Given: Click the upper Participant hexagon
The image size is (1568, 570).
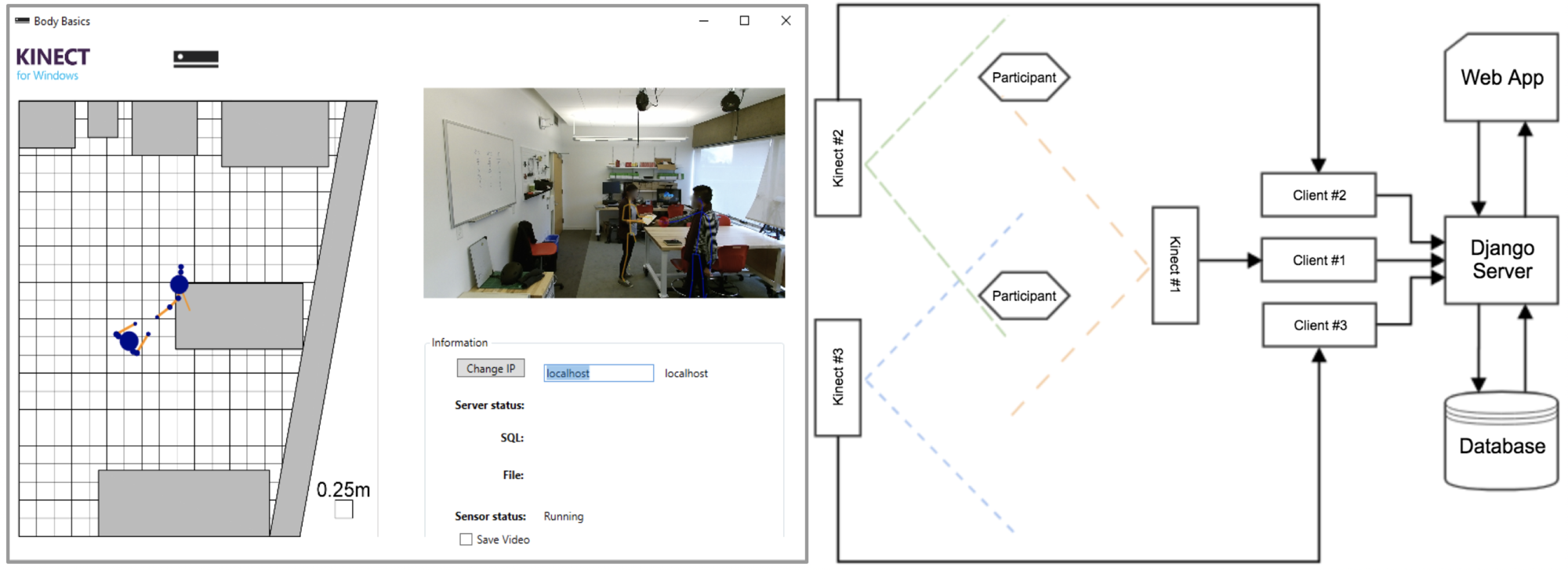Looking at the screenshot, I should (1024, 78).
